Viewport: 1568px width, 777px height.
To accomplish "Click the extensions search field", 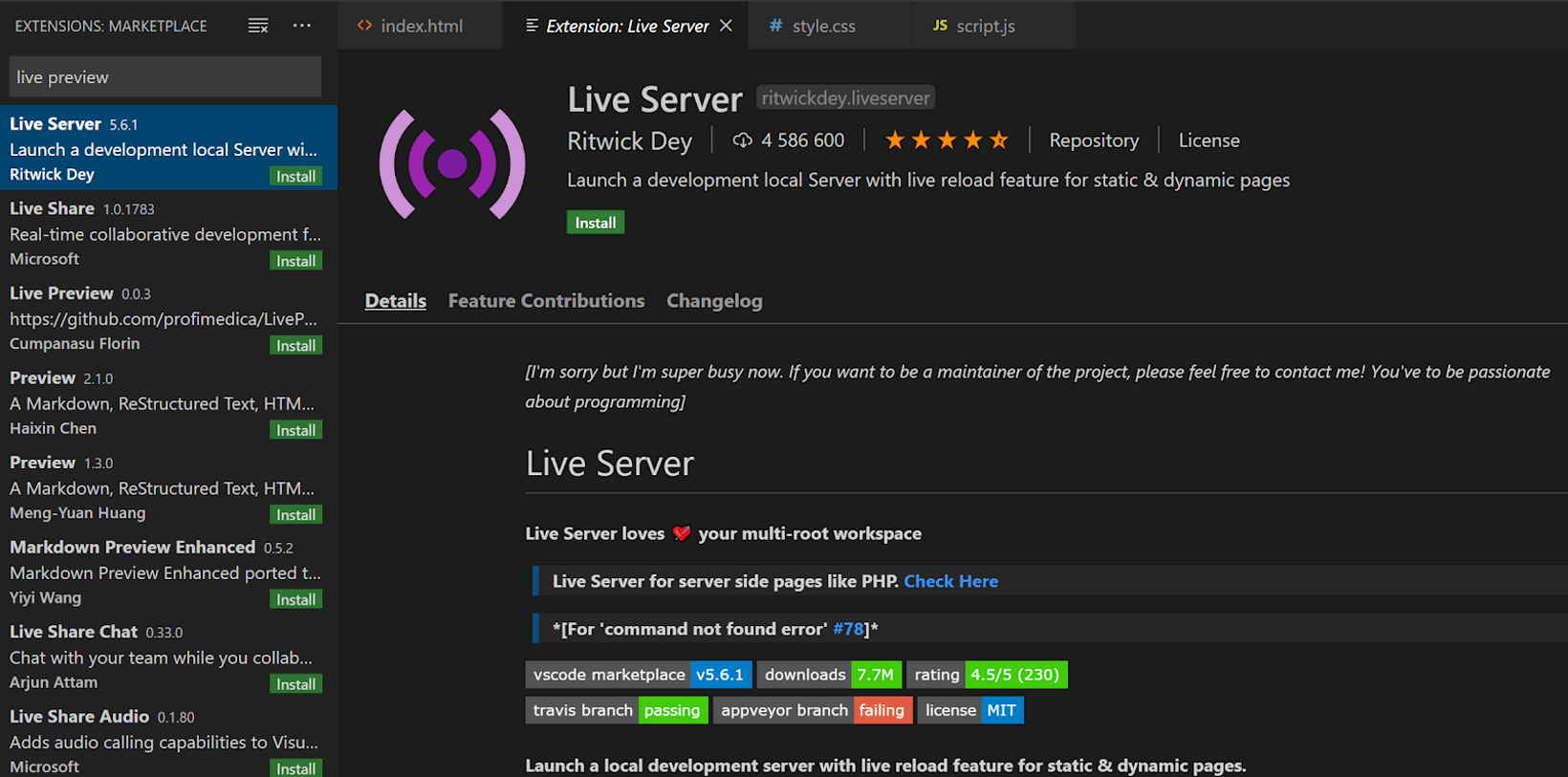I will [164, 76].
